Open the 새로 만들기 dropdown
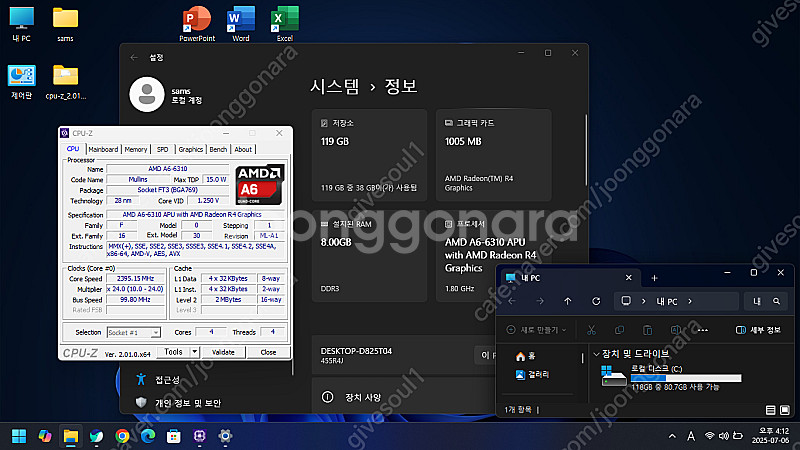Viewport: 800px width, 450px height. [x=536, y=330]
